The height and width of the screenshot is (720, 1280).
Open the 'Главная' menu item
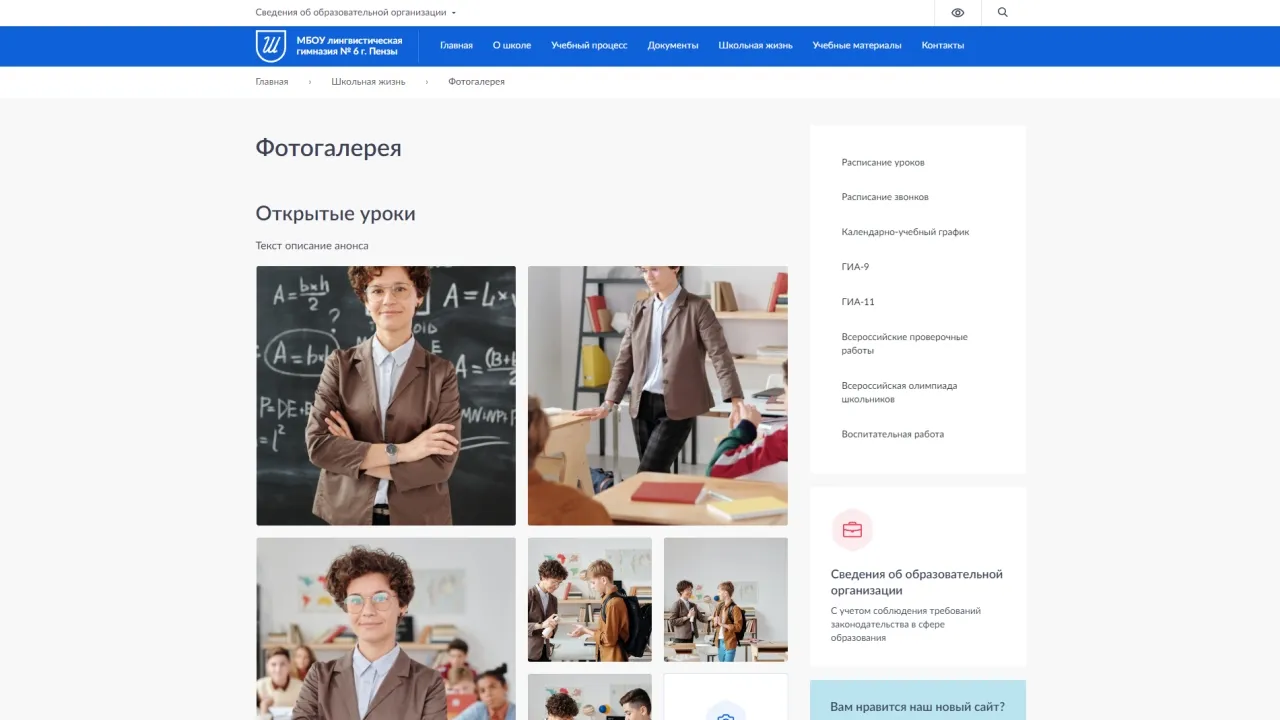(x=456, y=46)
